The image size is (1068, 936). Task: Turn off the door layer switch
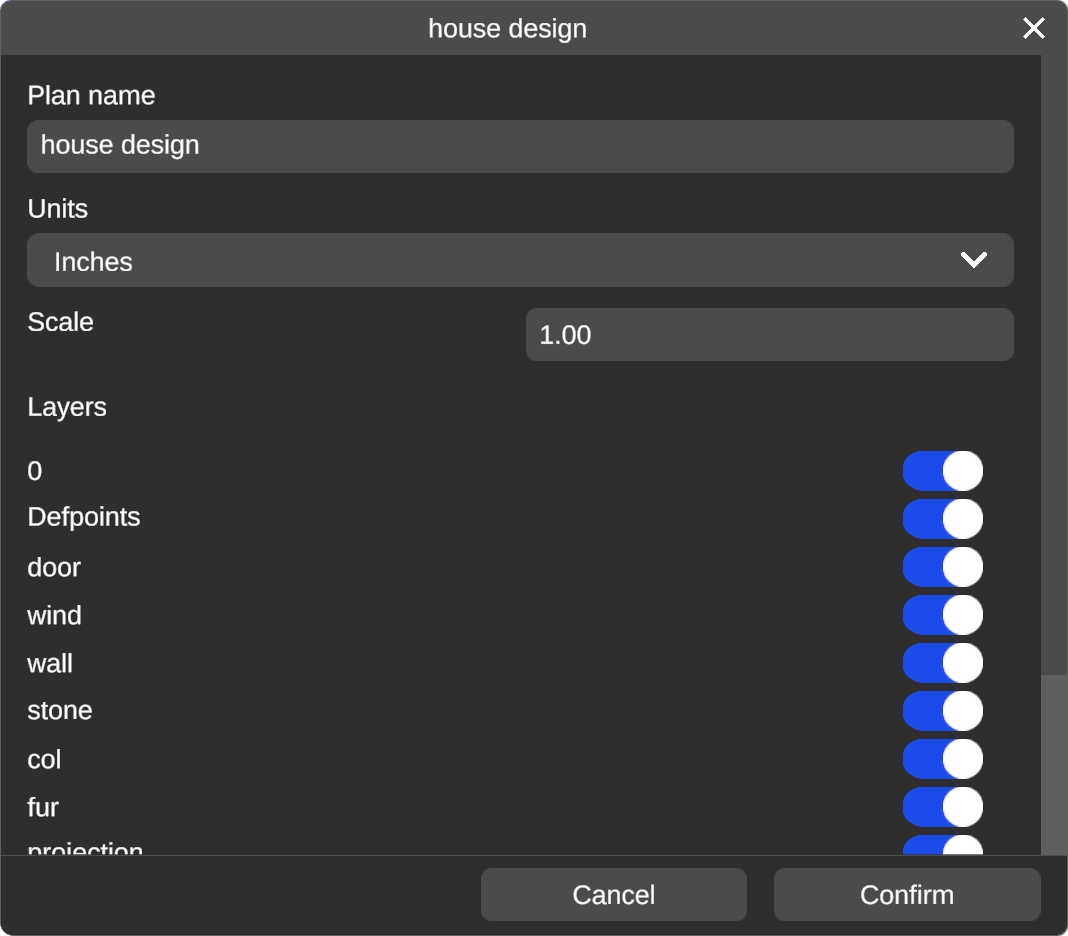point(942,567)
